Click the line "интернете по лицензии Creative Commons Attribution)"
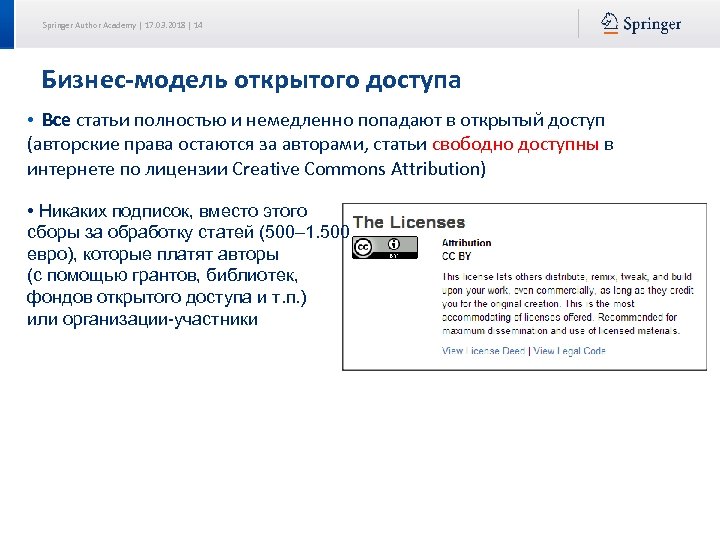720x540 pixels. (256, 169)
